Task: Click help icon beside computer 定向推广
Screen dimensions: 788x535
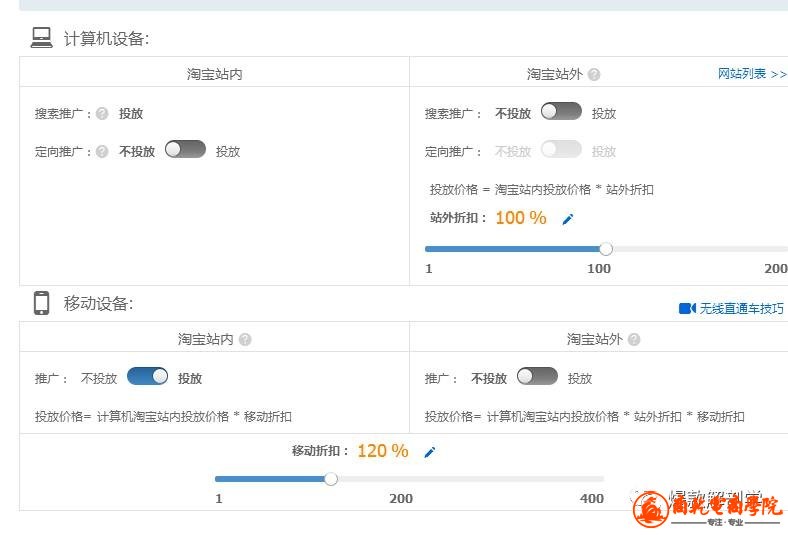Action: [x=102, y=152]
